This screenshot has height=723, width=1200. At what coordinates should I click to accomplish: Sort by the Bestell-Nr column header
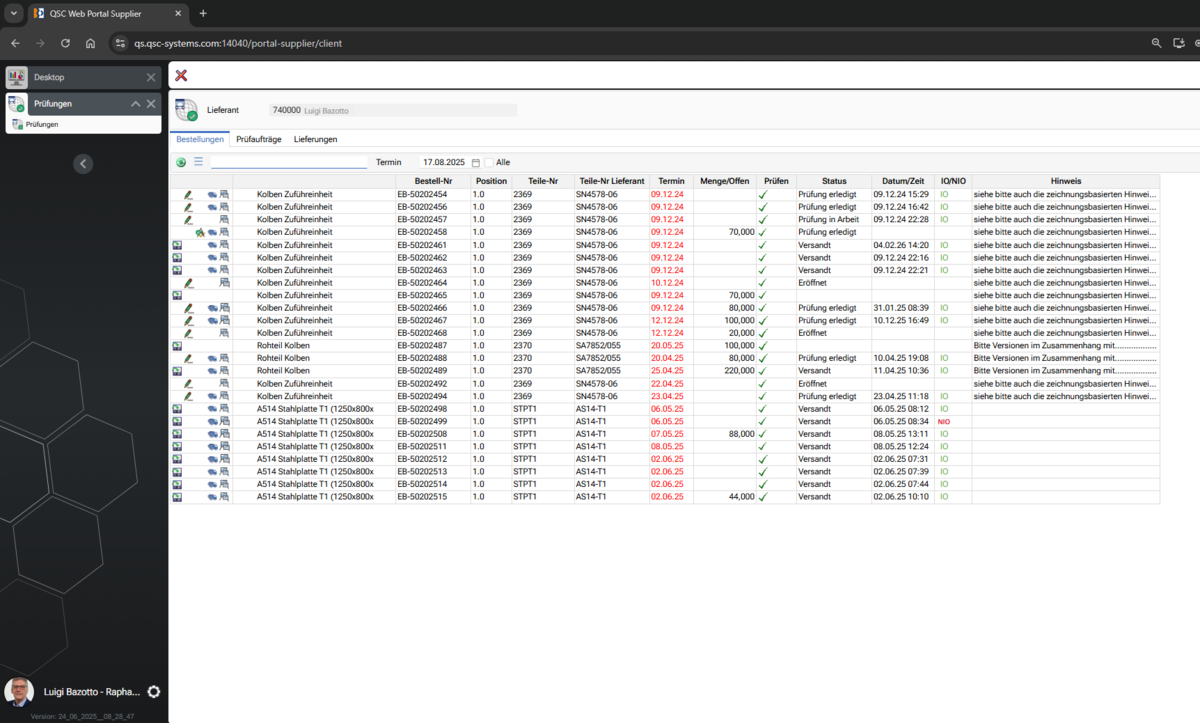click(x=433, y=181)
